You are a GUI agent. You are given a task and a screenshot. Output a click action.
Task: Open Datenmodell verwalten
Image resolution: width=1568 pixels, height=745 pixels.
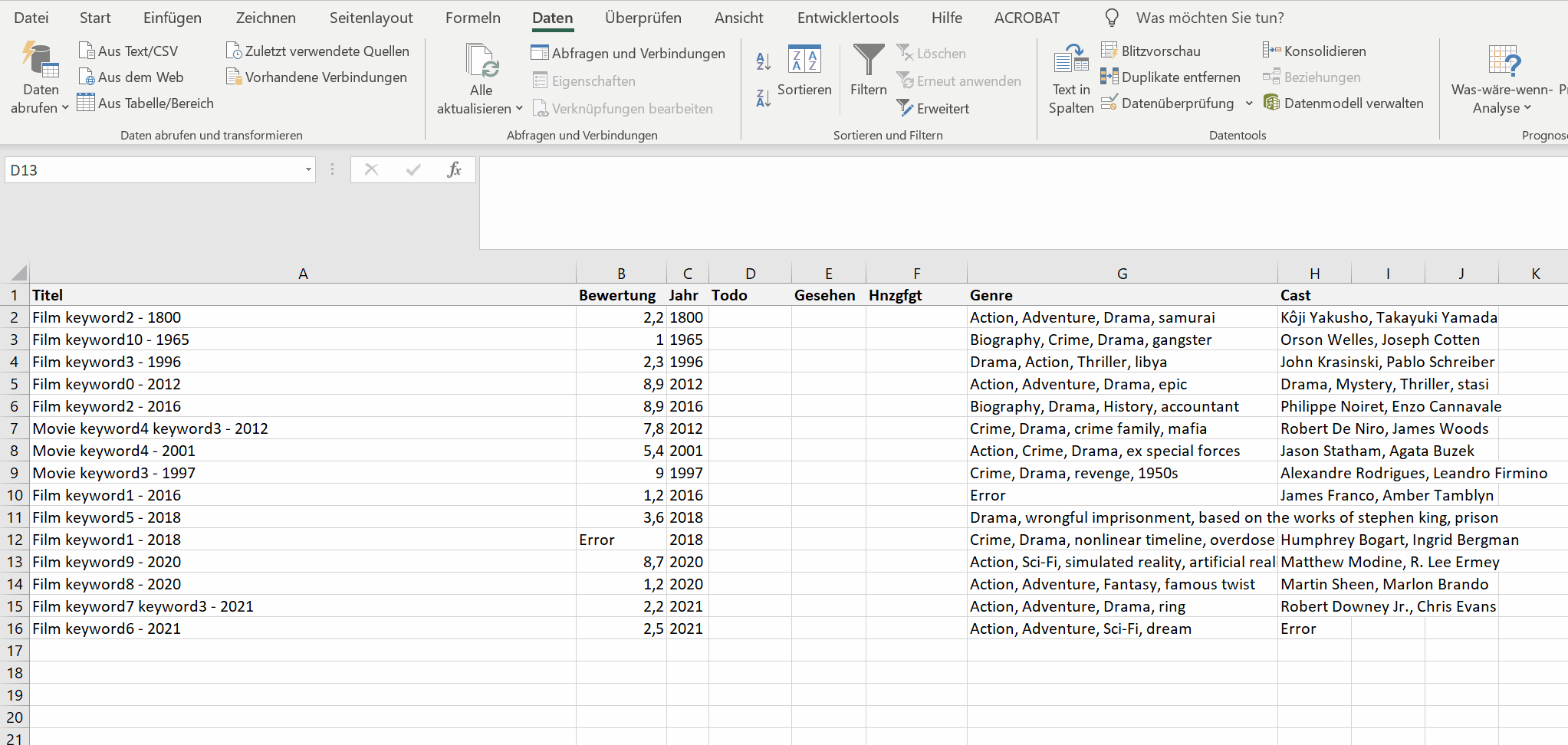click(x=1343, y=103)
